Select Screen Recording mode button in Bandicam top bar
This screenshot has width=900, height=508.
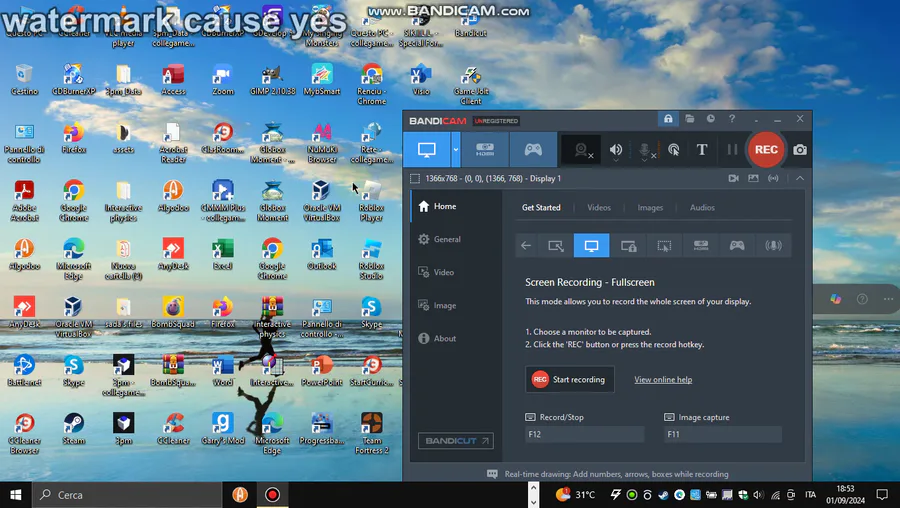click(x=426, y=150)
